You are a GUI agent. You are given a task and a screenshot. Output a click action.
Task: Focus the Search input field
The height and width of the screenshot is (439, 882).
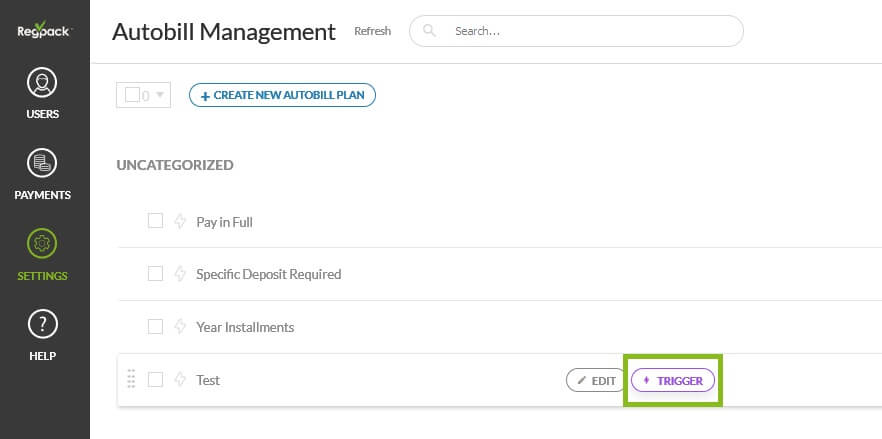(x=590, y=31)
